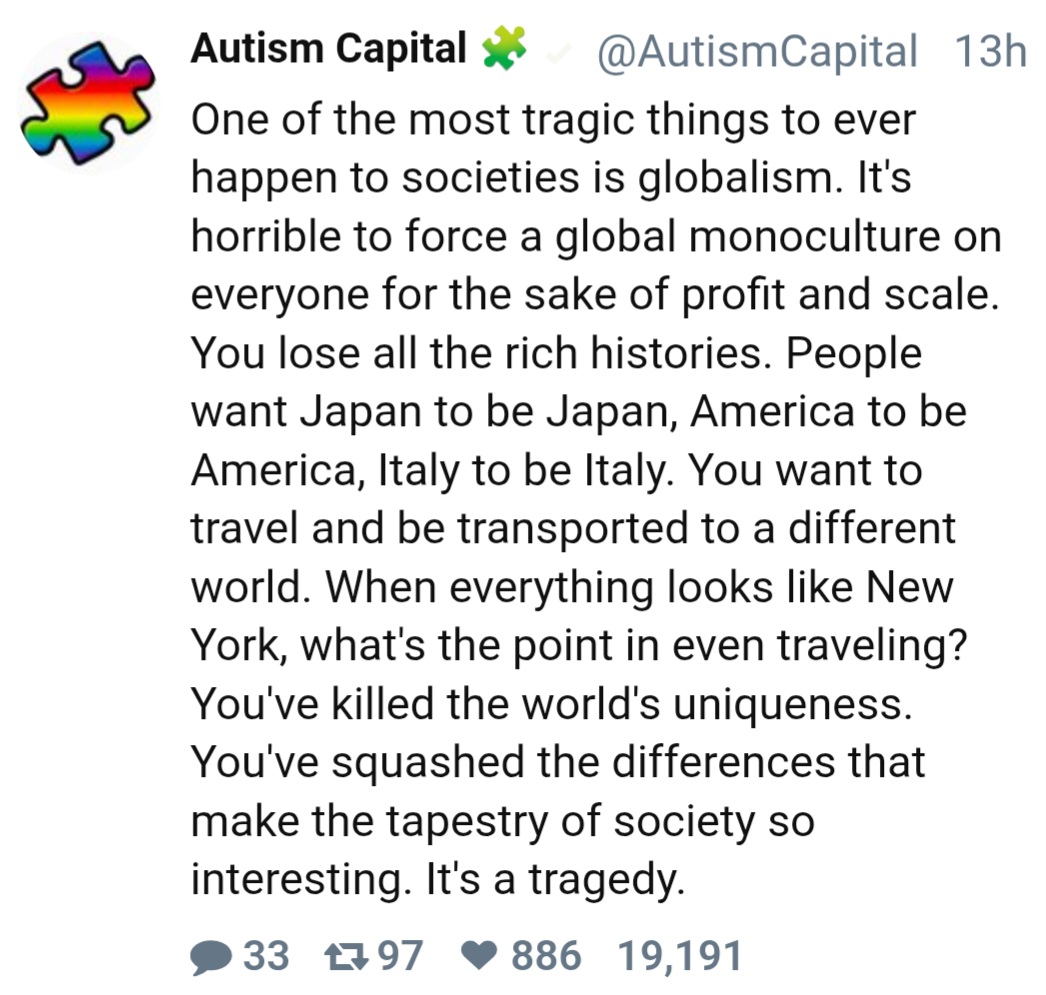Screen dimensions: 1046x995
Task: Click the reply count 33
Action: click(x=267, y=956)
